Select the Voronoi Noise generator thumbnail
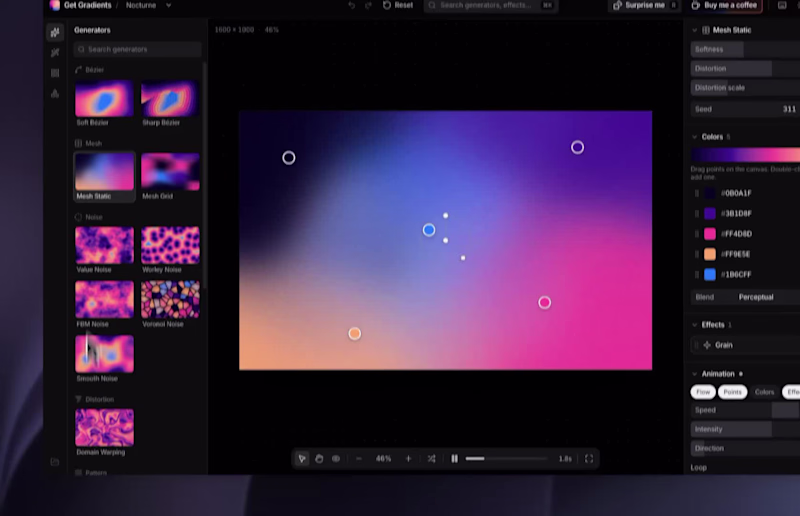The height and width of the screenshot is (516, 800). click(170, 300)
